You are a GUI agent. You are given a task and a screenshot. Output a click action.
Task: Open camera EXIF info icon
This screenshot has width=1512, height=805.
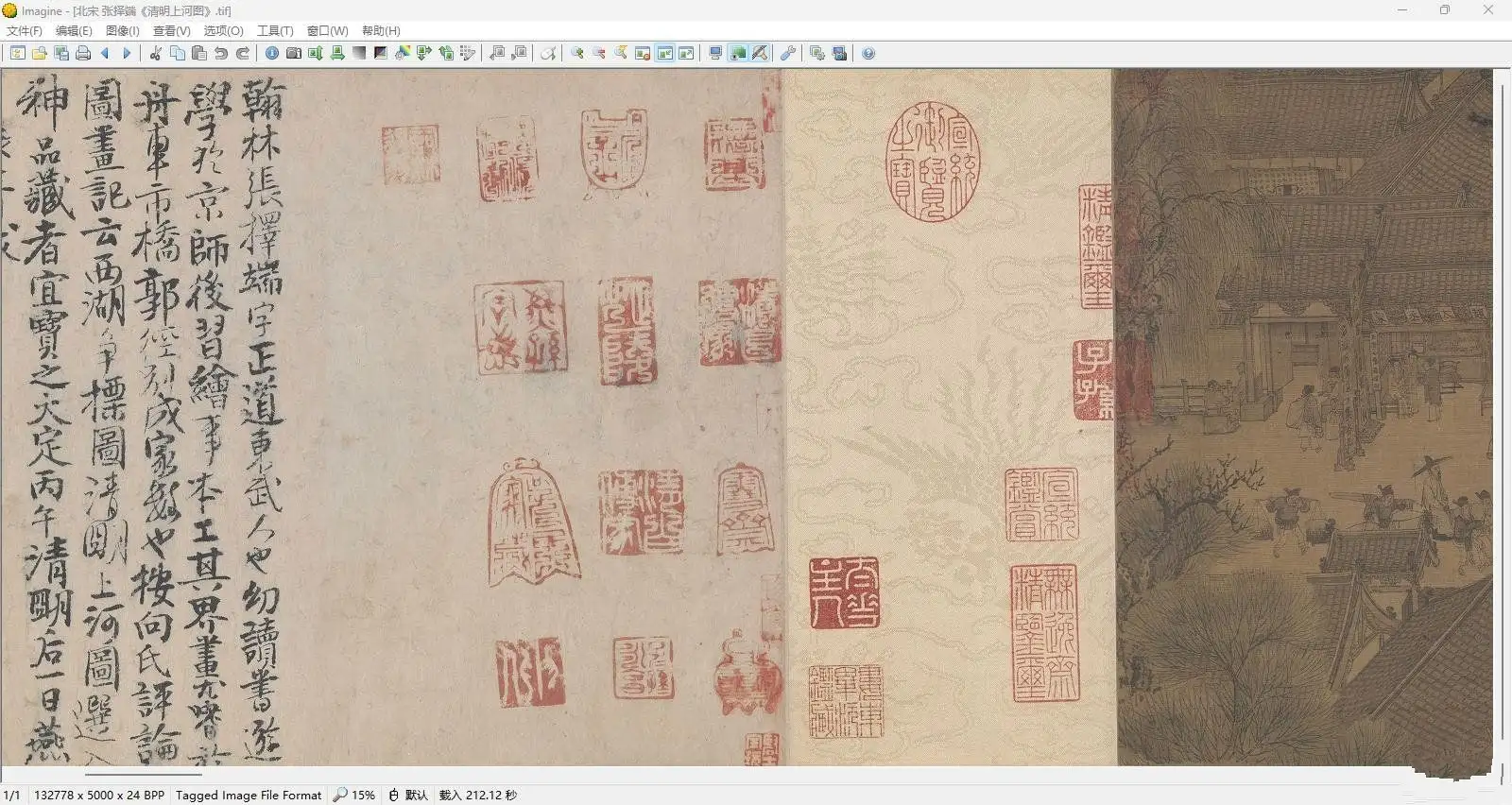pos(294,53)
